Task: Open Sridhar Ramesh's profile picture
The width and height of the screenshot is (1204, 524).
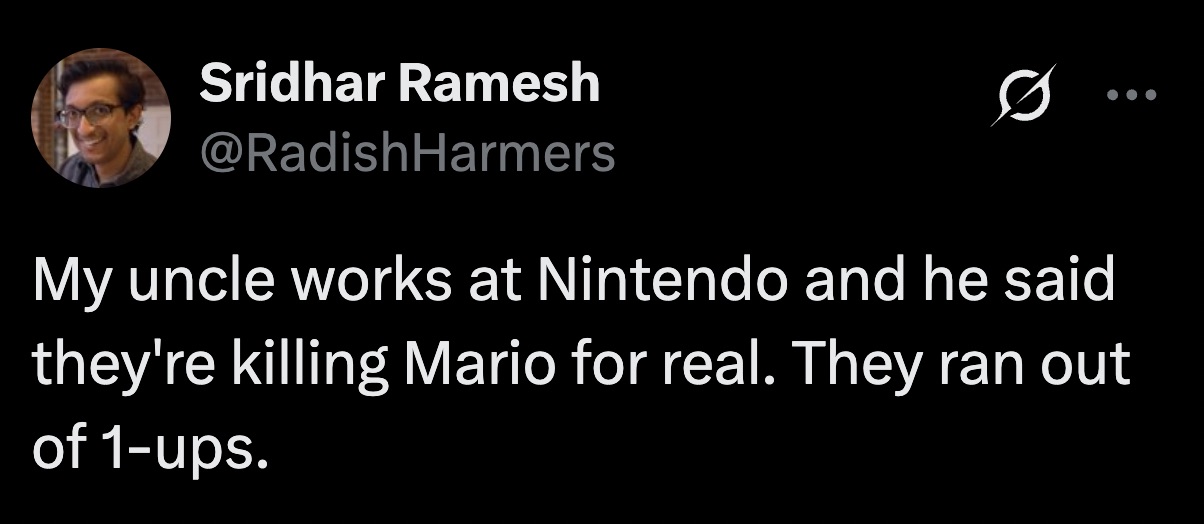Action: coord(101,117)
